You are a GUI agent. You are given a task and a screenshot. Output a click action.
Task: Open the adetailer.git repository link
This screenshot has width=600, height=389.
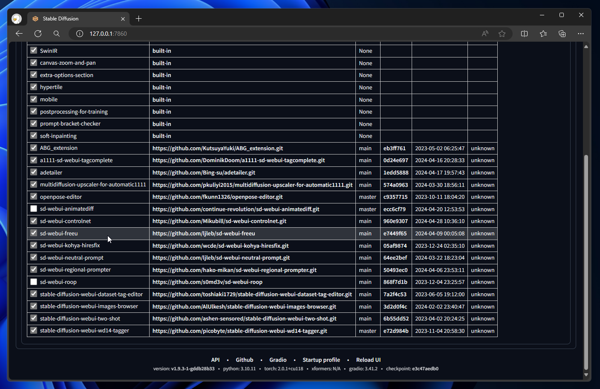[204, 173]
